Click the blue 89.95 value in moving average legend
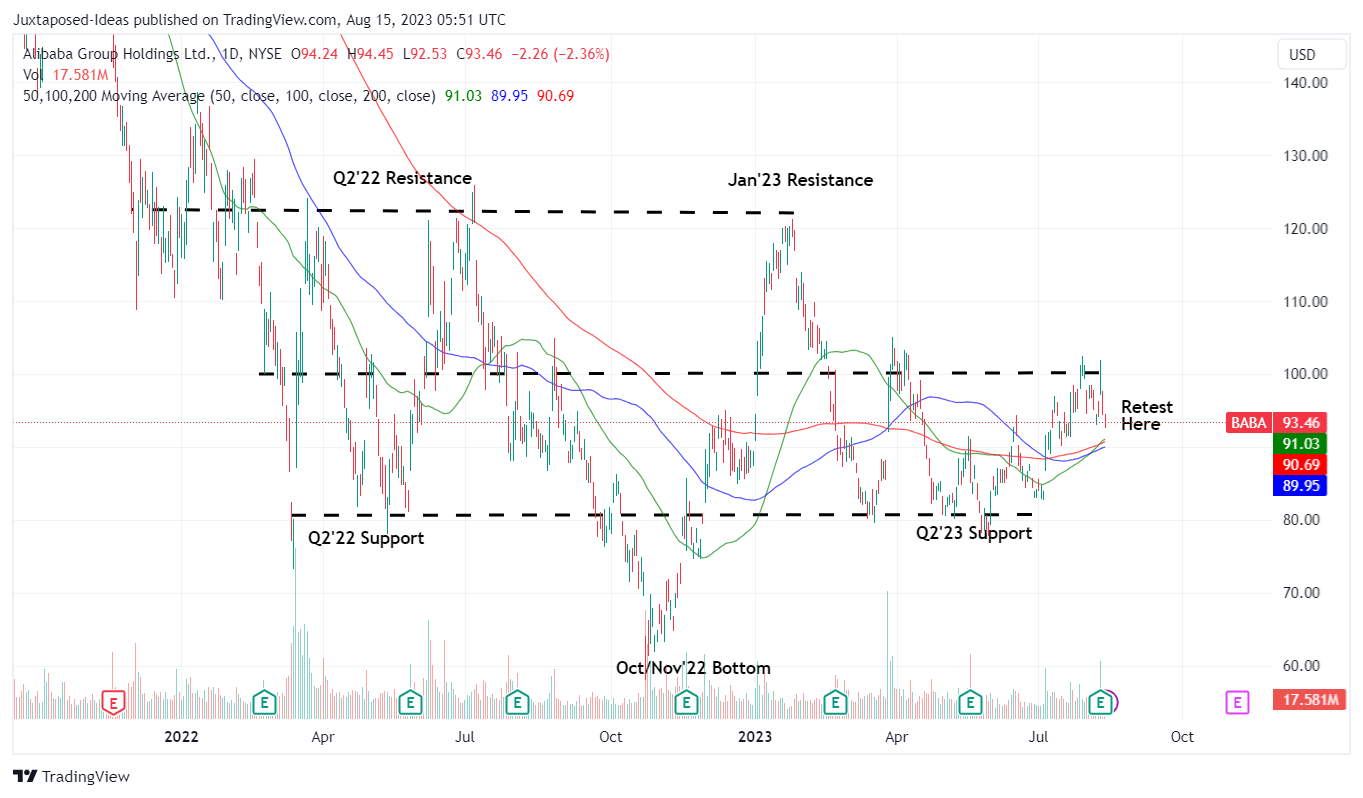 [x=509, y=96]
